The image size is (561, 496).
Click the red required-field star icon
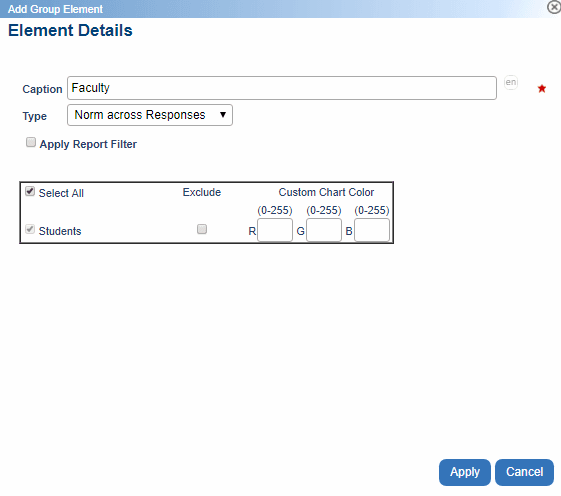[x=542, y=88]
